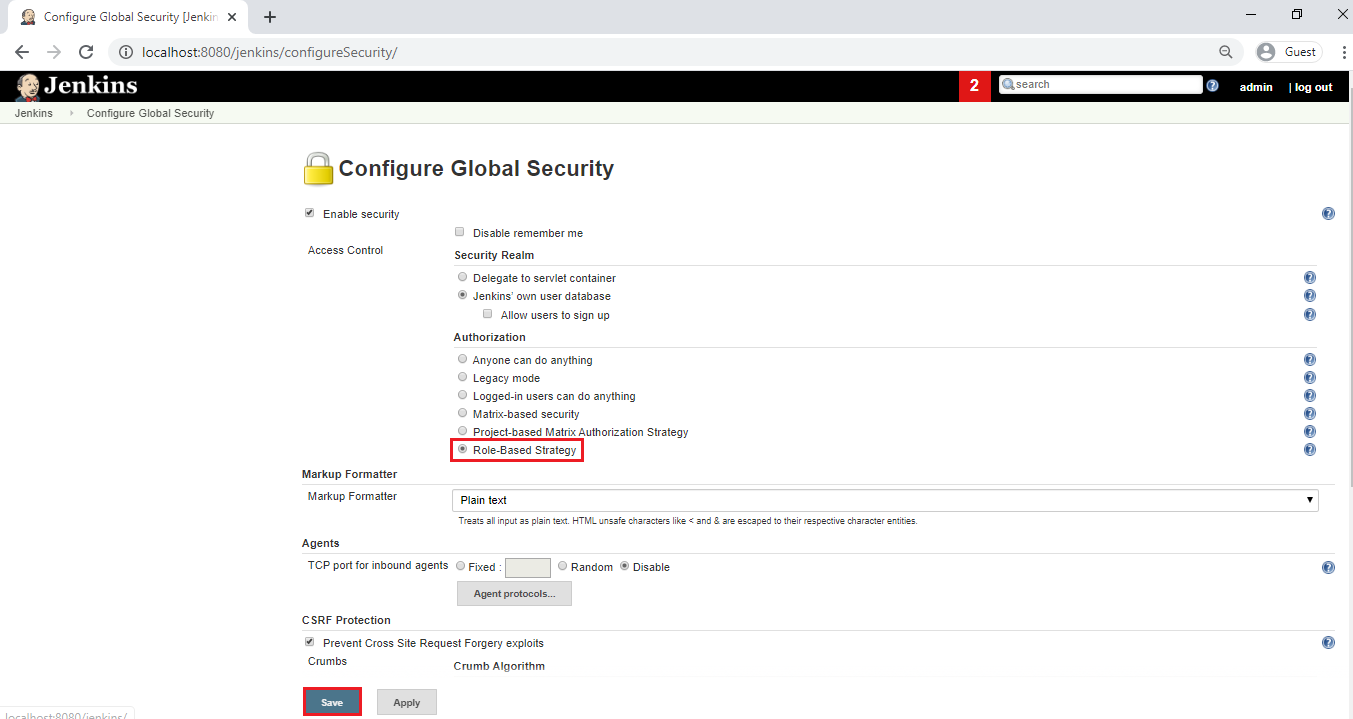Image resolution: width=1353 pixels, height=719 pixels.
Task: Open help for Legacy mode
Action: (x=1309, y=378)
